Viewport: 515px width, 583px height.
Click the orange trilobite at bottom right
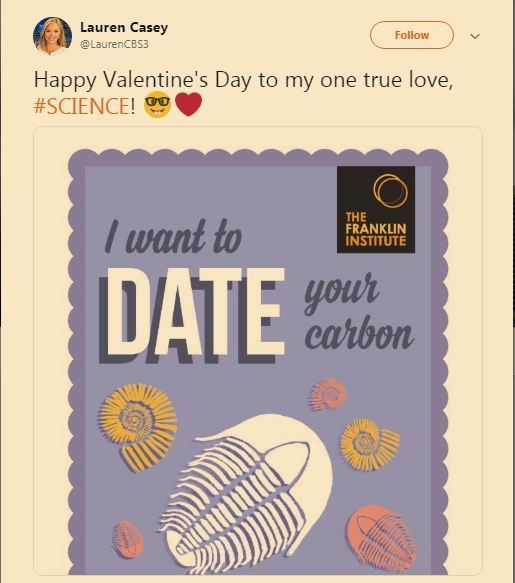tap(381, 535)
